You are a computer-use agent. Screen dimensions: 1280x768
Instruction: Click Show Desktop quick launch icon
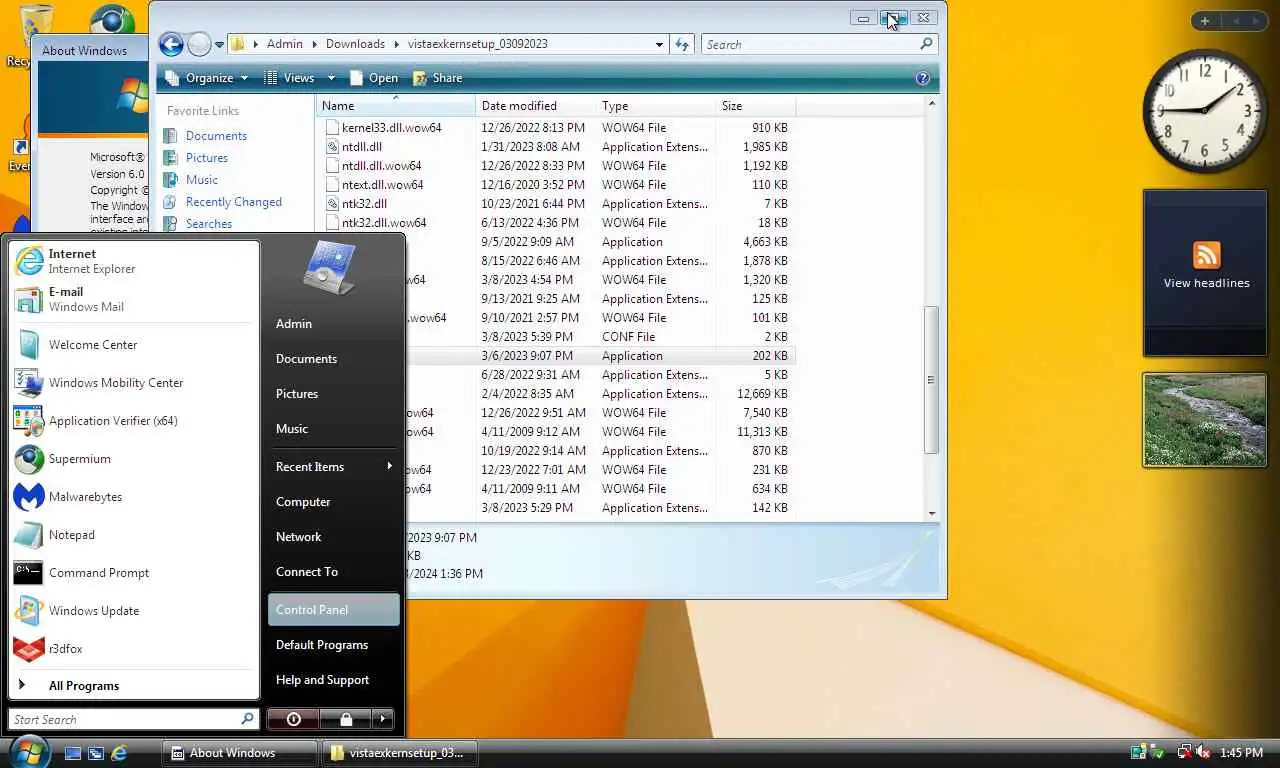point(72,753)
